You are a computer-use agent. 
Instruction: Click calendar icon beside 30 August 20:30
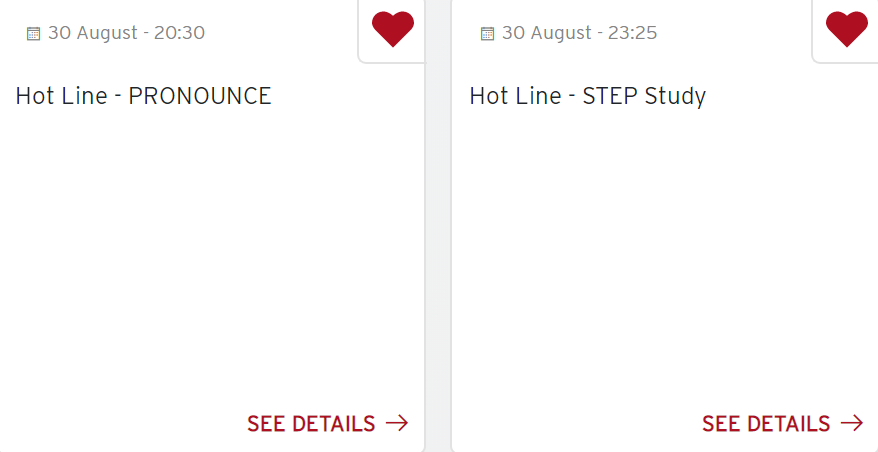[33, 34]
